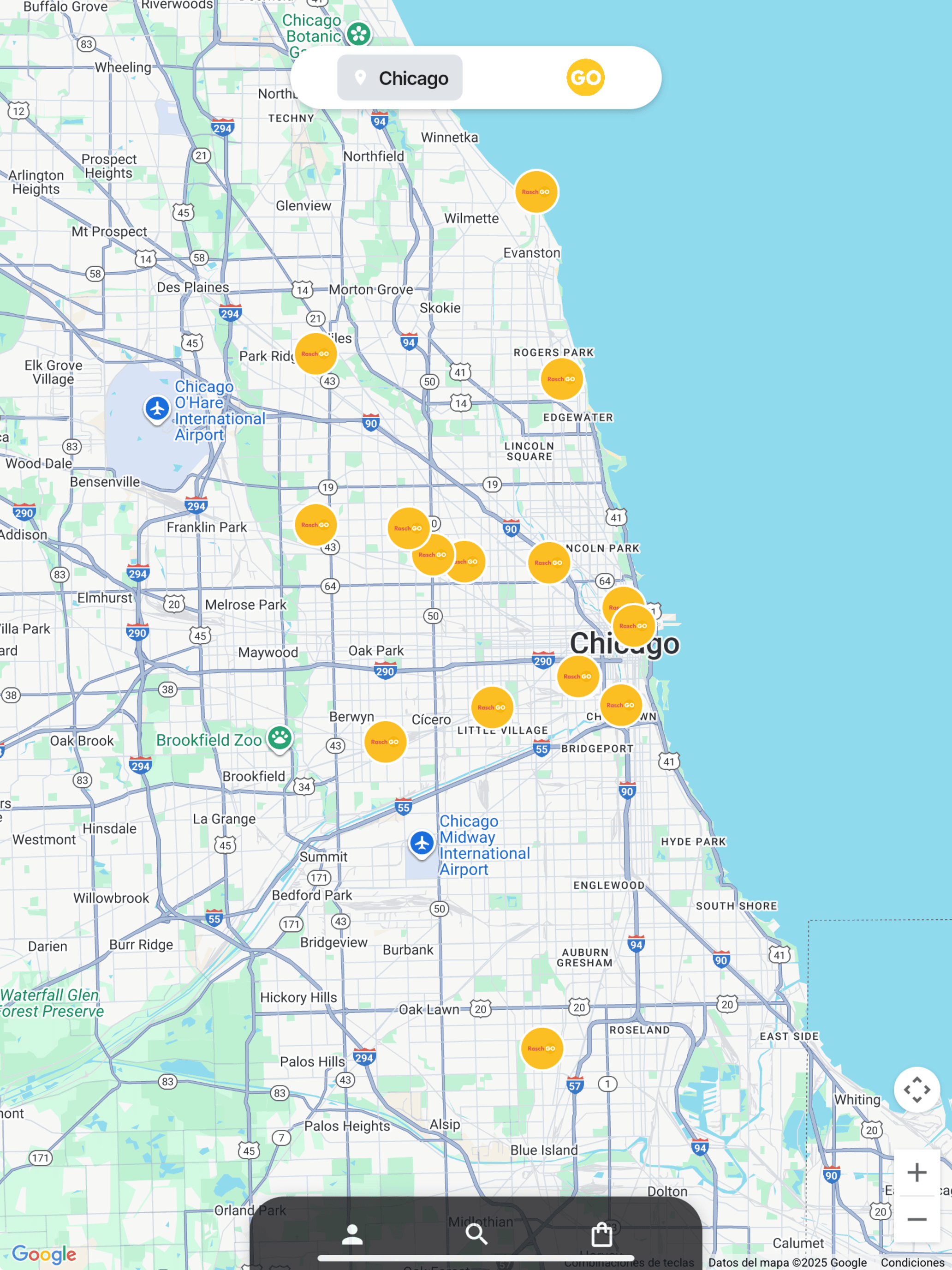Select Rasch GO marker at Chinatown
This screenshot has height=1270, width=952.
(x=620, y=705)
